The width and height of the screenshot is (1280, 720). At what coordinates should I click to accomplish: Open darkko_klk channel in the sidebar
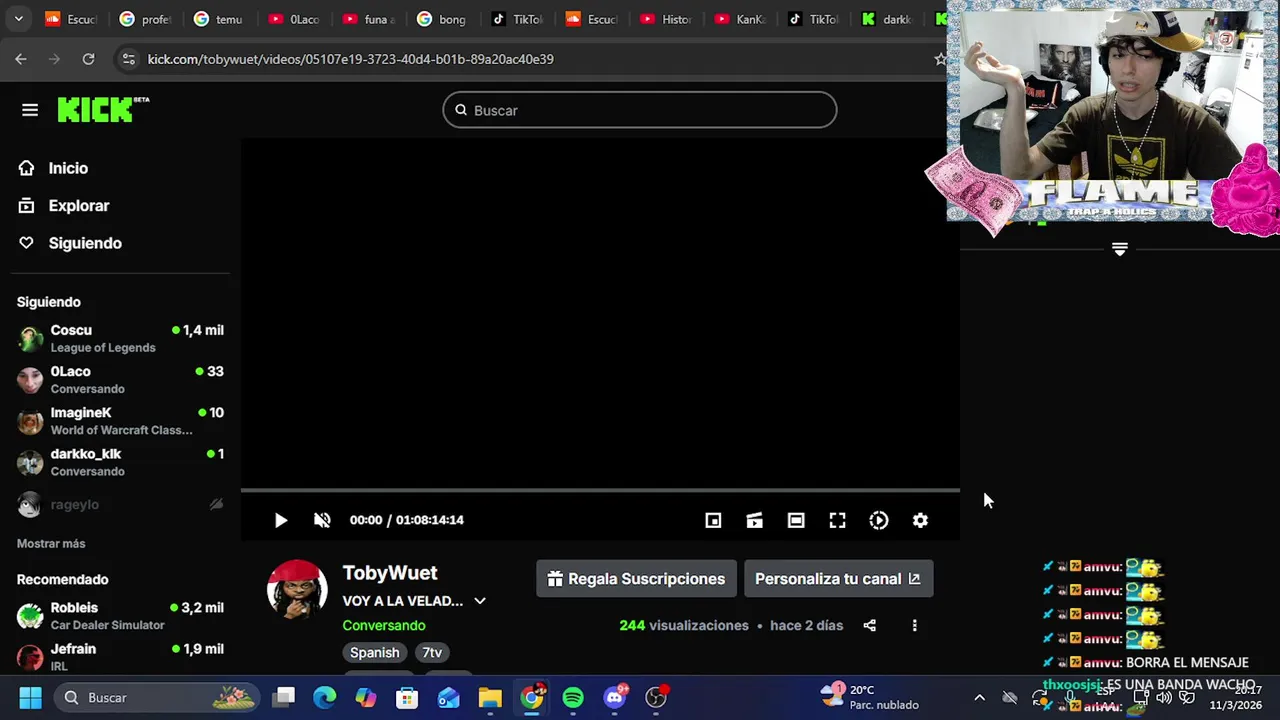coord(120,462)
